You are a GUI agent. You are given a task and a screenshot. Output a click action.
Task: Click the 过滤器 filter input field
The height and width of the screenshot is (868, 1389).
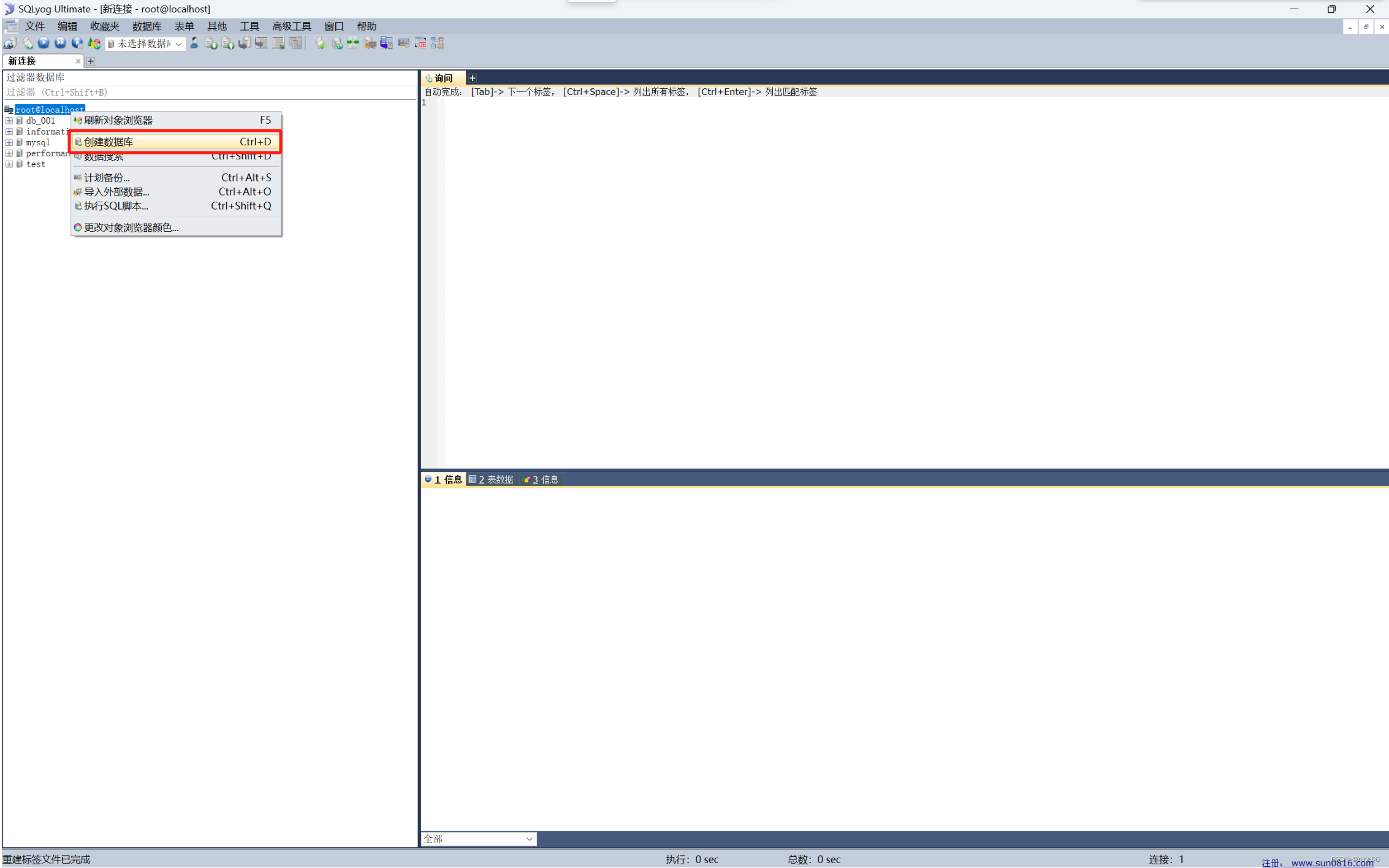pyautogui.click(x=208, y=92)
